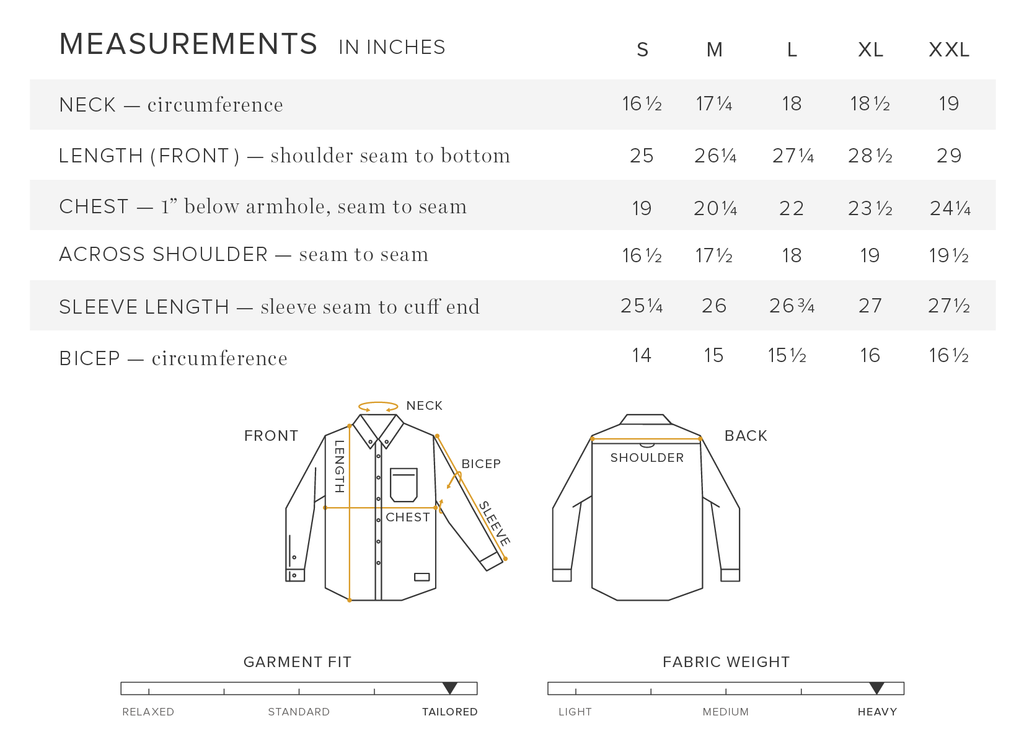The width and height of the screenshot is (1024, 752).
Task: Click the CHEST label on front shirt
Action: tap(408, 517)
